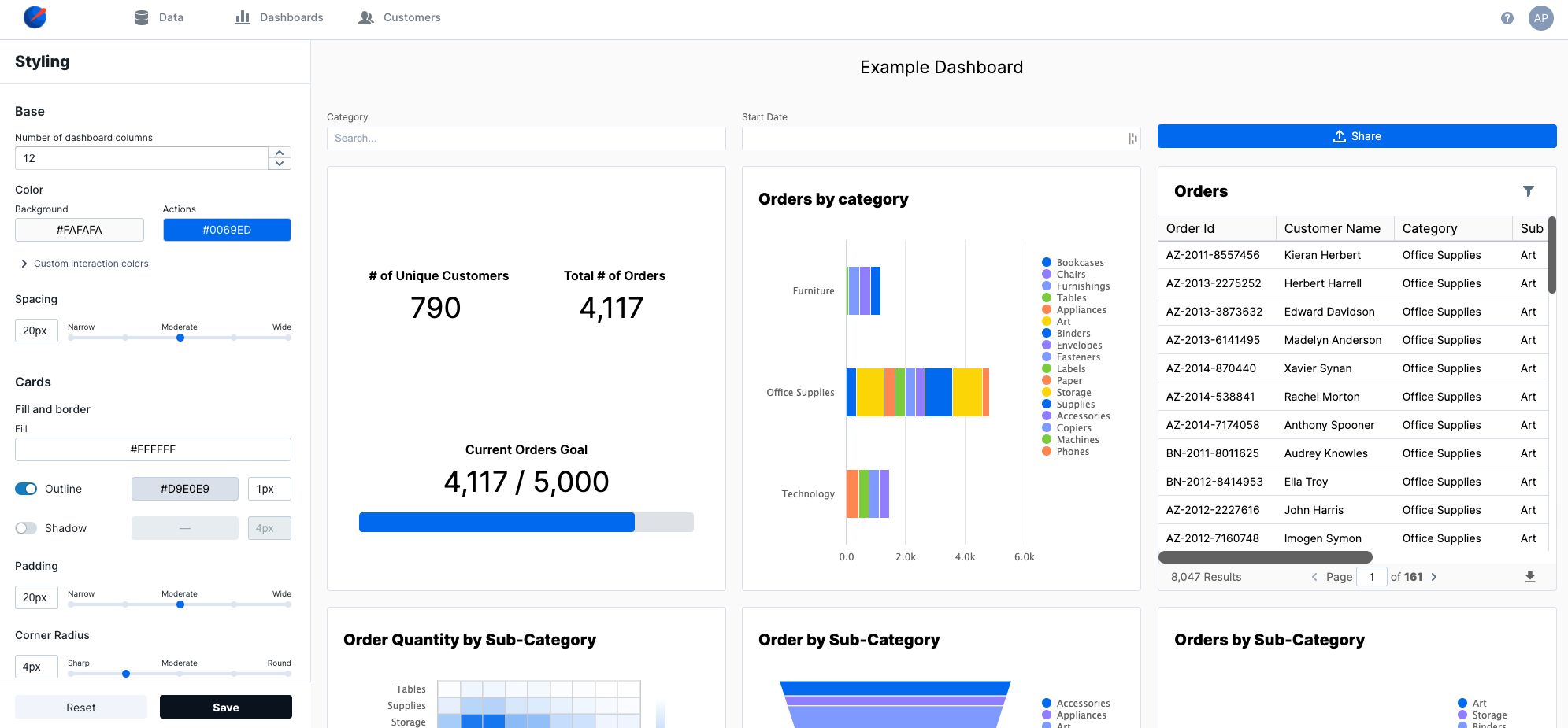Screen dimensions: 1568x728
Task: Open the Category search dropdown
Action: 525,139
